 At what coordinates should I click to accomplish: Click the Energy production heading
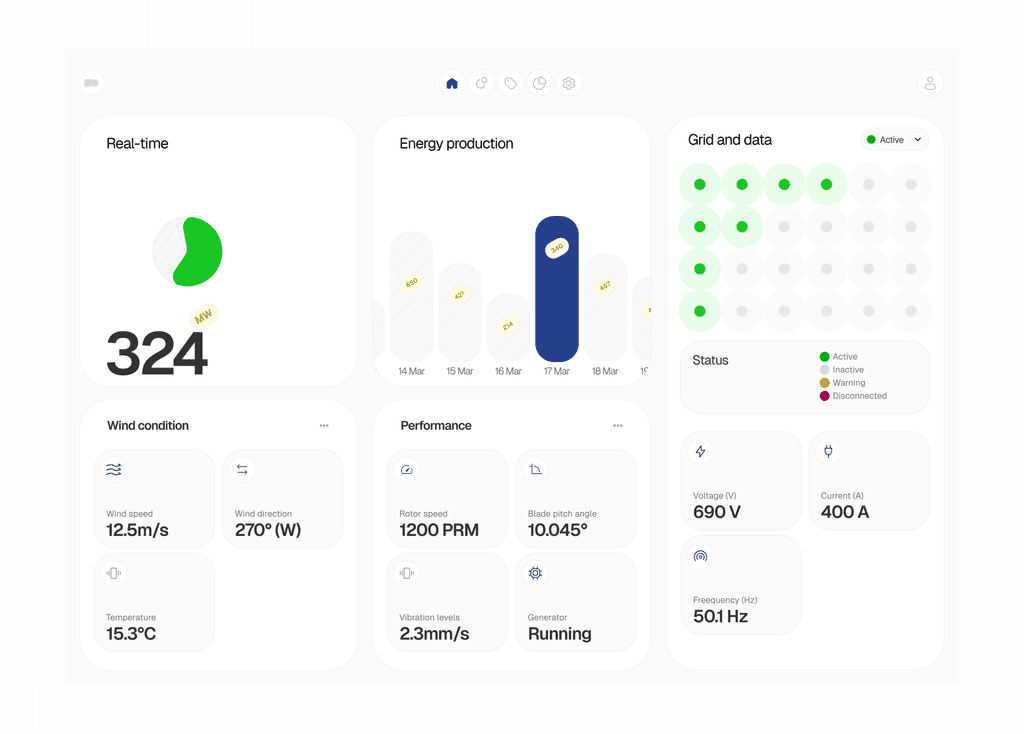pyautogui.click(x=456, y=144)
